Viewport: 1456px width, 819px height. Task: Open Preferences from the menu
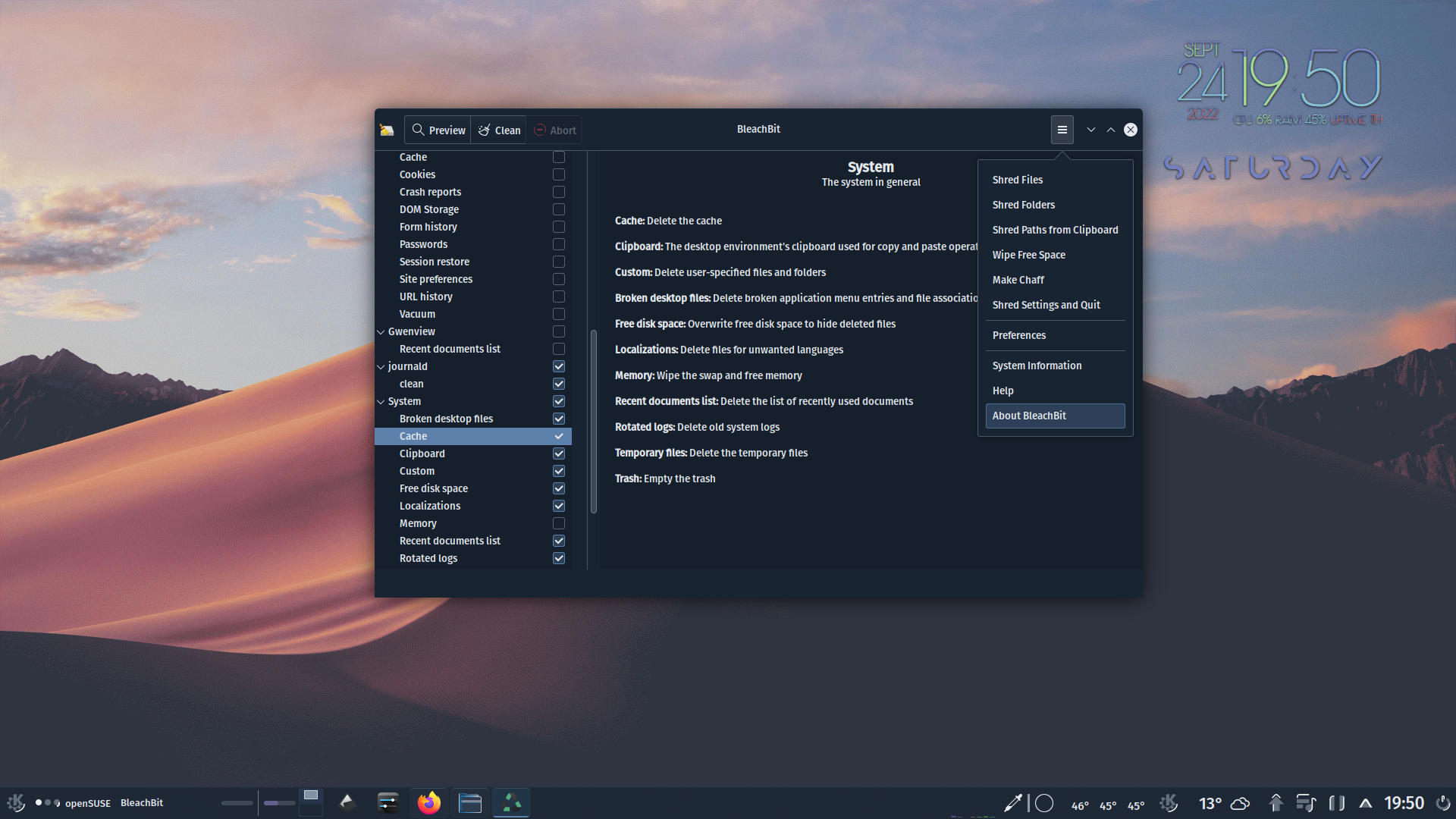point(1055,335)
